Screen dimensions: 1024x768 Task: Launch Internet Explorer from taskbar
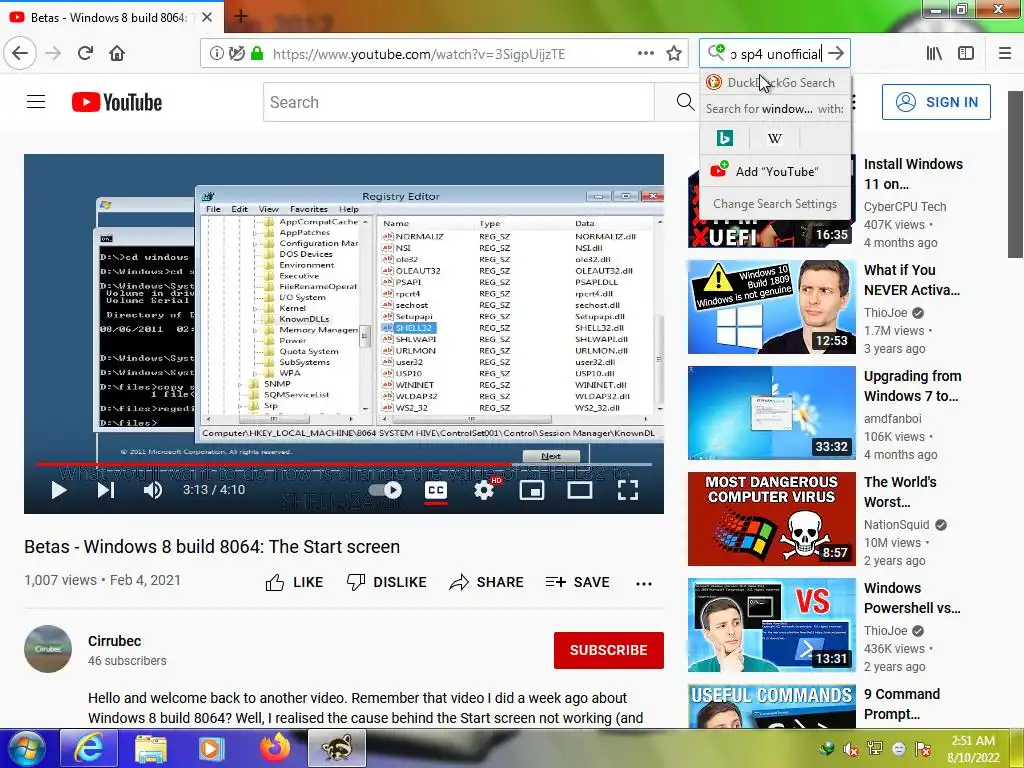89,748
